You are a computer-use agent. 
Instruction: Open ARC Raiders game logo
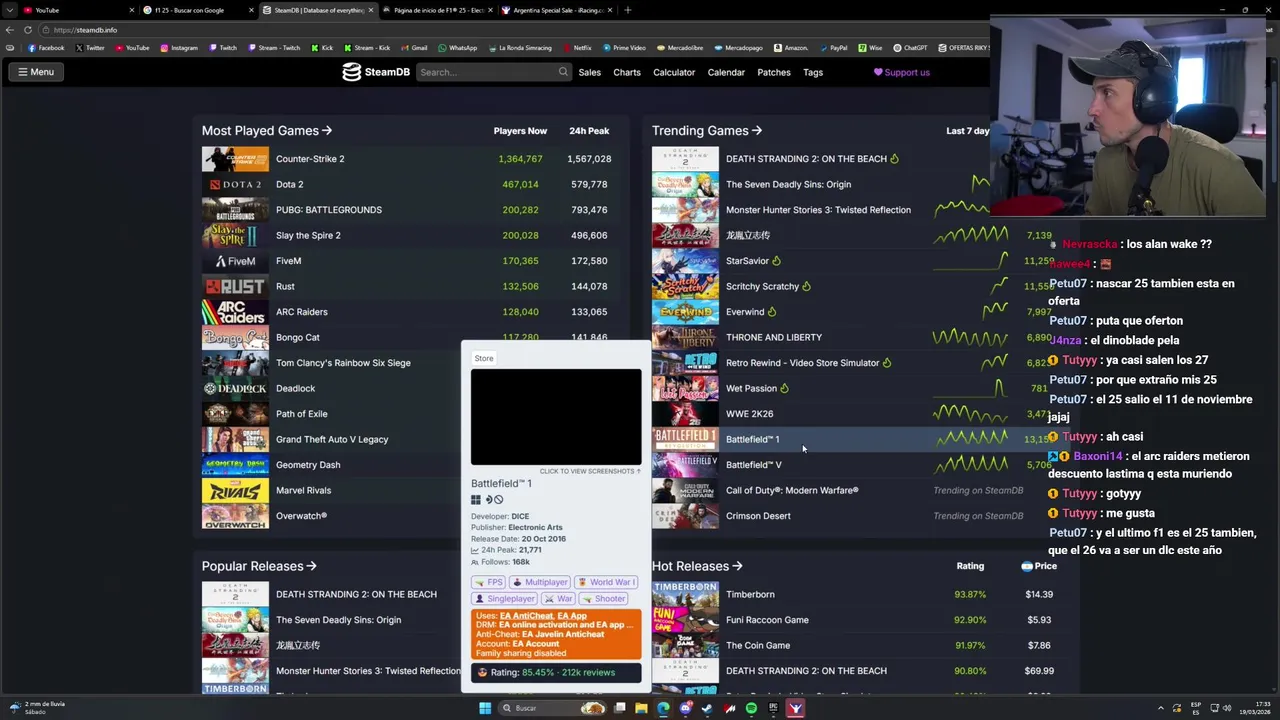(235, 312)
